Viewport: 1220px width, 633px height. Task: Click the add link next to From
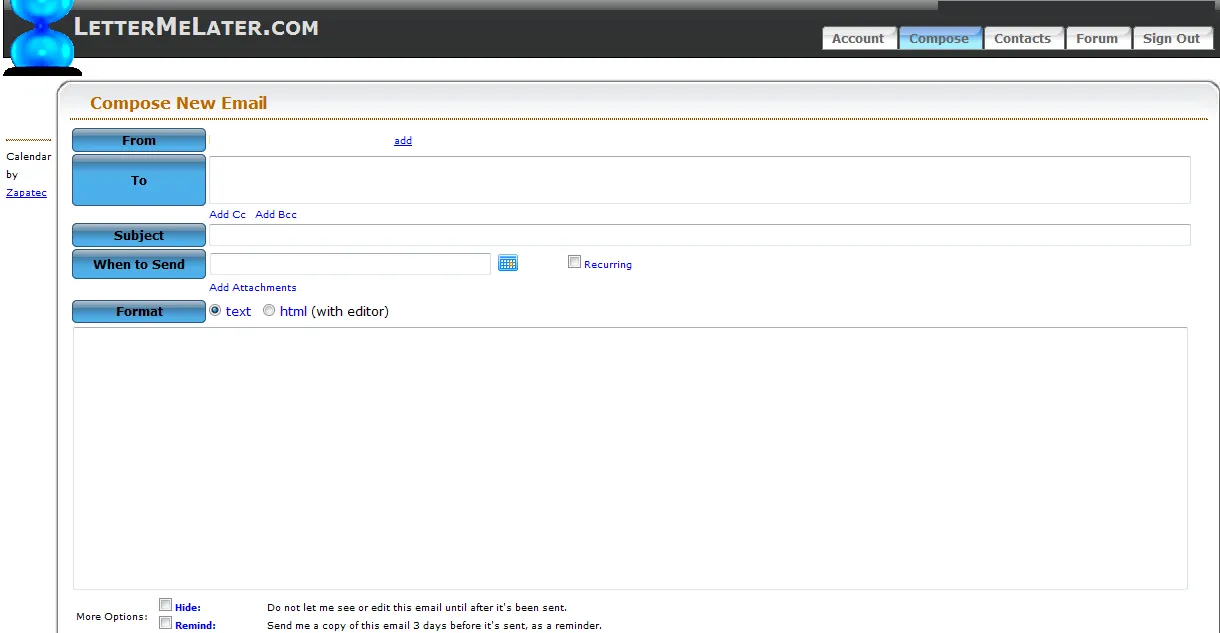coord(402,140)
